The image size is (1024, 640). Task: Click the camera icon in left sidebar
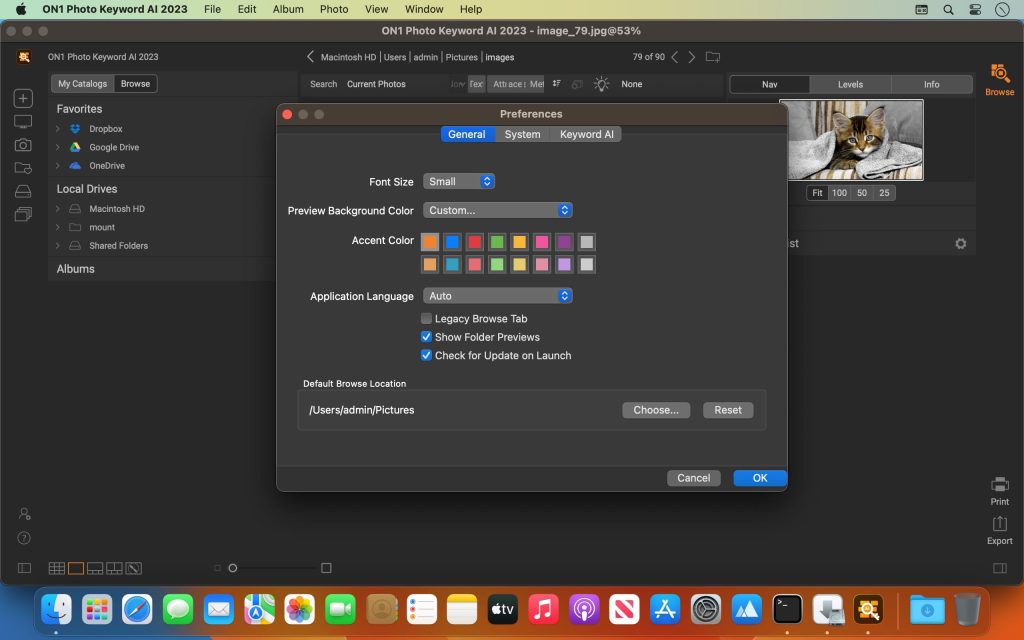point(23,145)
